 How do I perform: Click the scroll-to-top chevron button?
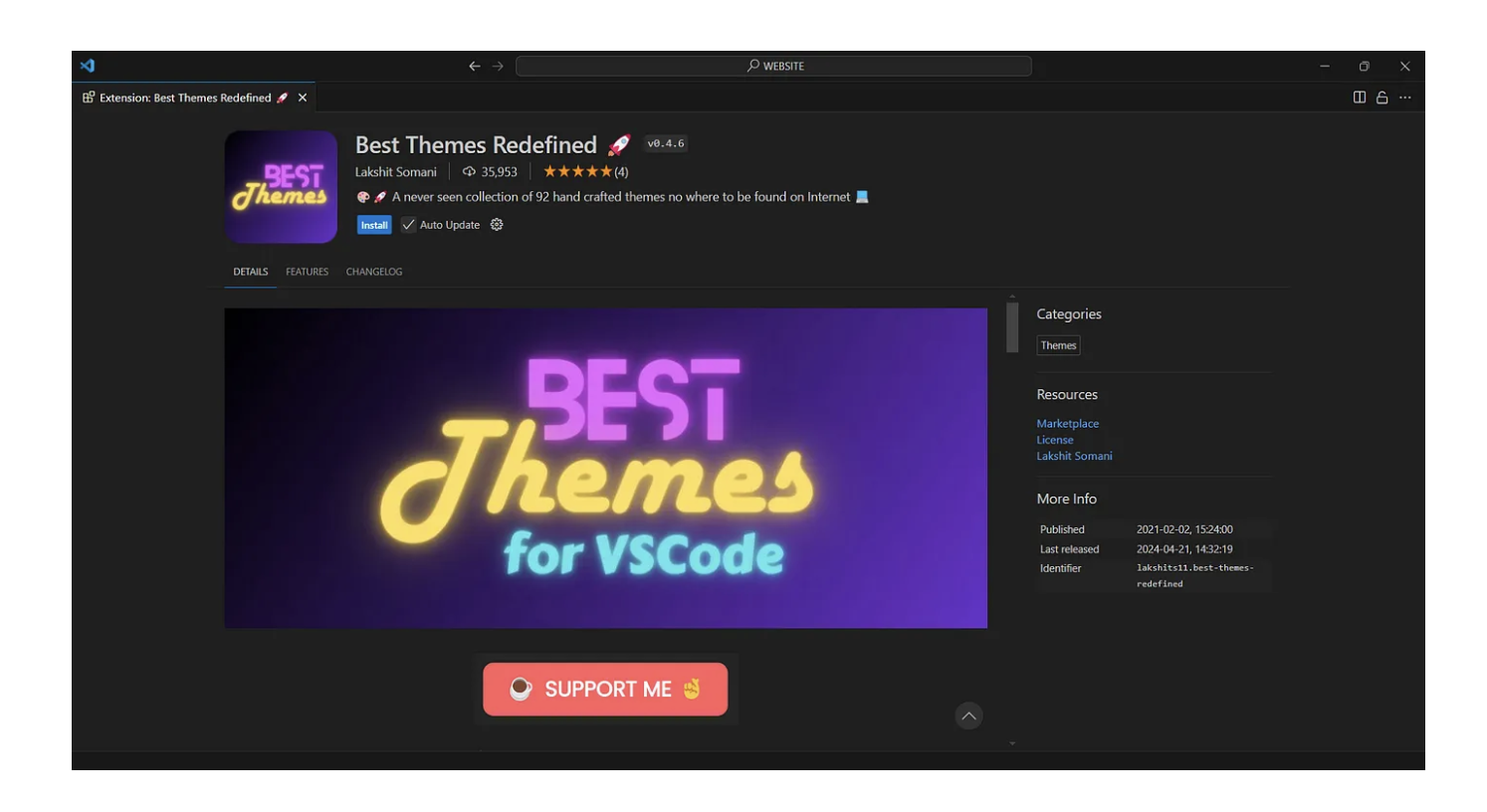(x=968, y=715)
